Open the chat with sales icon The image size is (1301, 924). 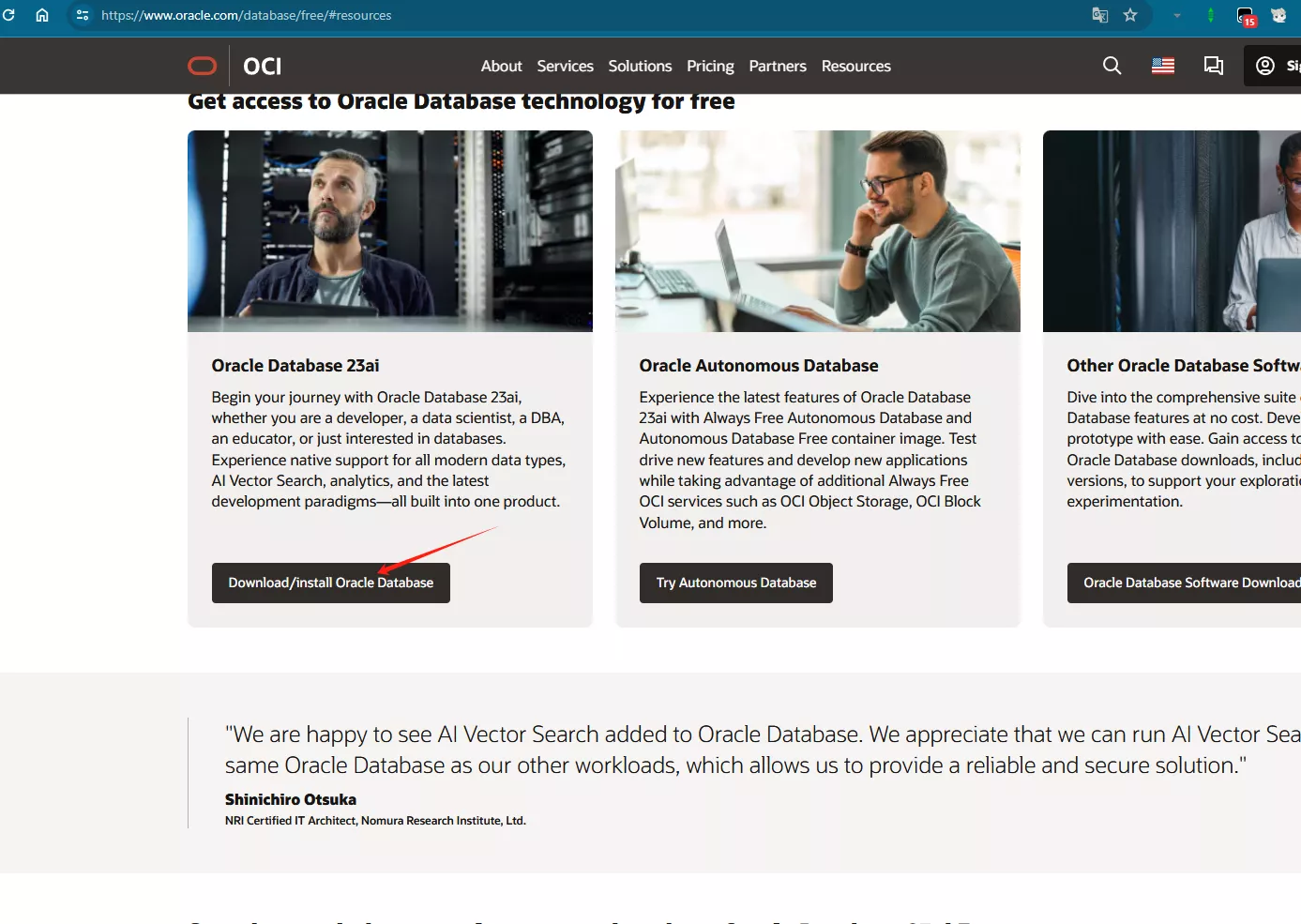coord(1213,66)
